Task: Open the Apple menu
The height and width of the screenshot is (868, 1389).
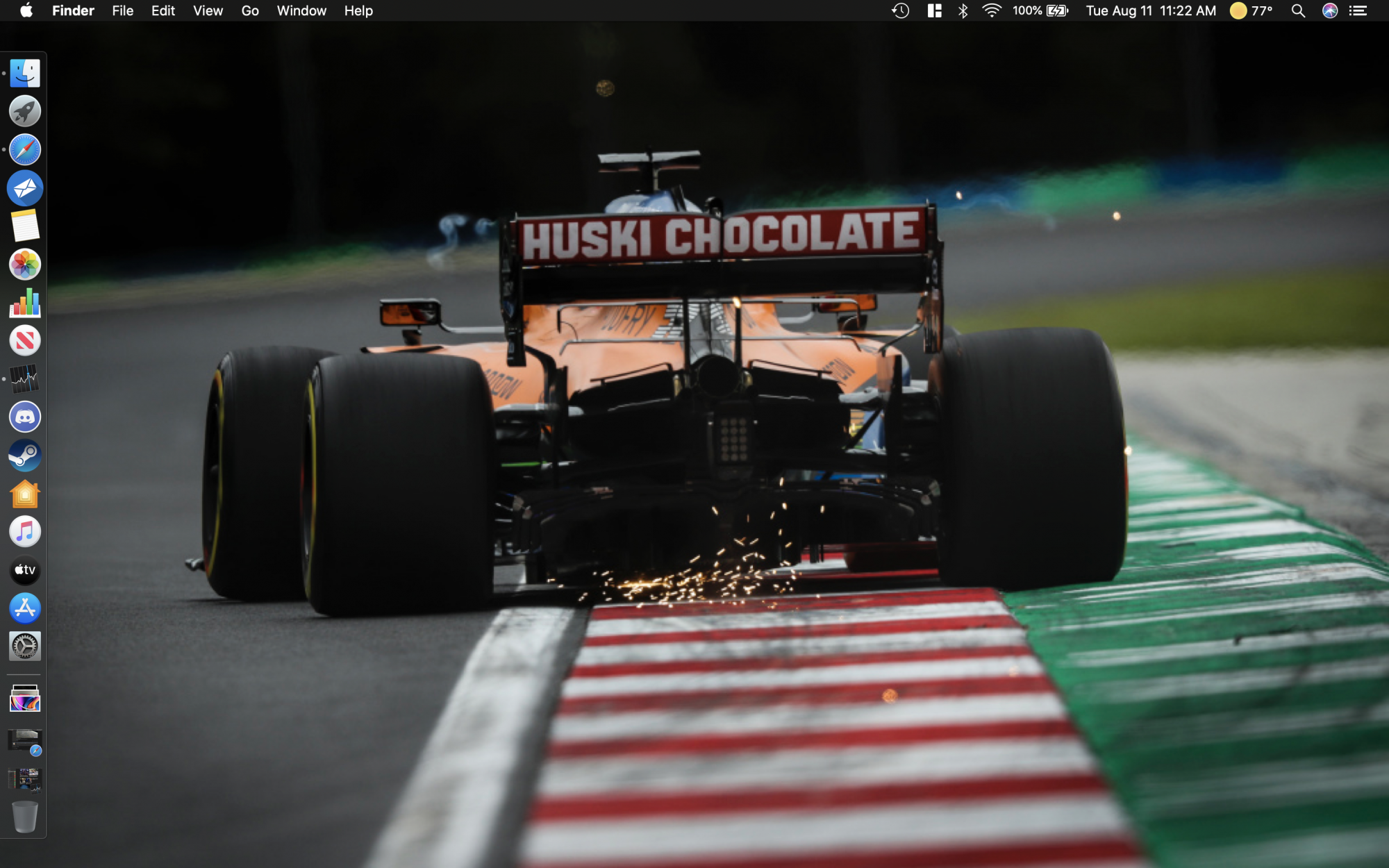Action: tap(26, 10)
